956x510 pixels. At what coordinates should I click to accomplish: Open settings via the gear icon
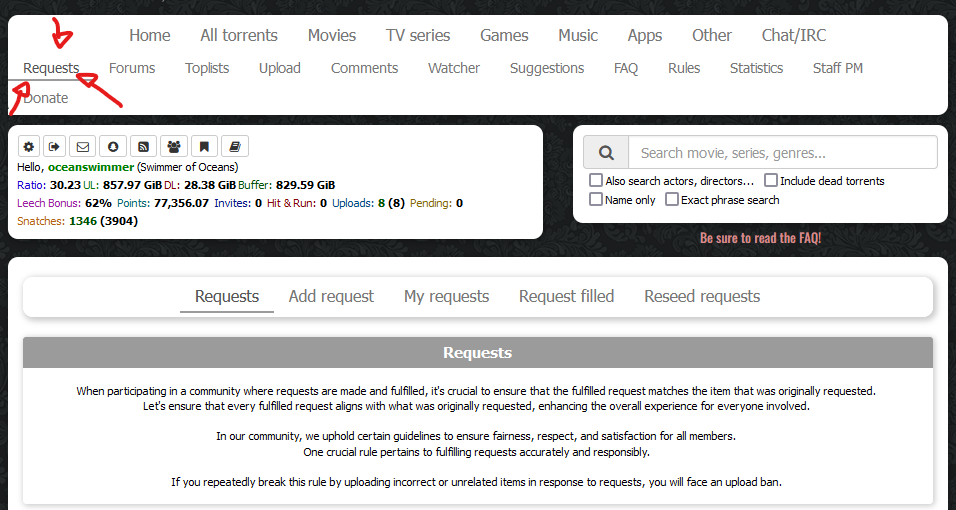[x=29, y=146]
